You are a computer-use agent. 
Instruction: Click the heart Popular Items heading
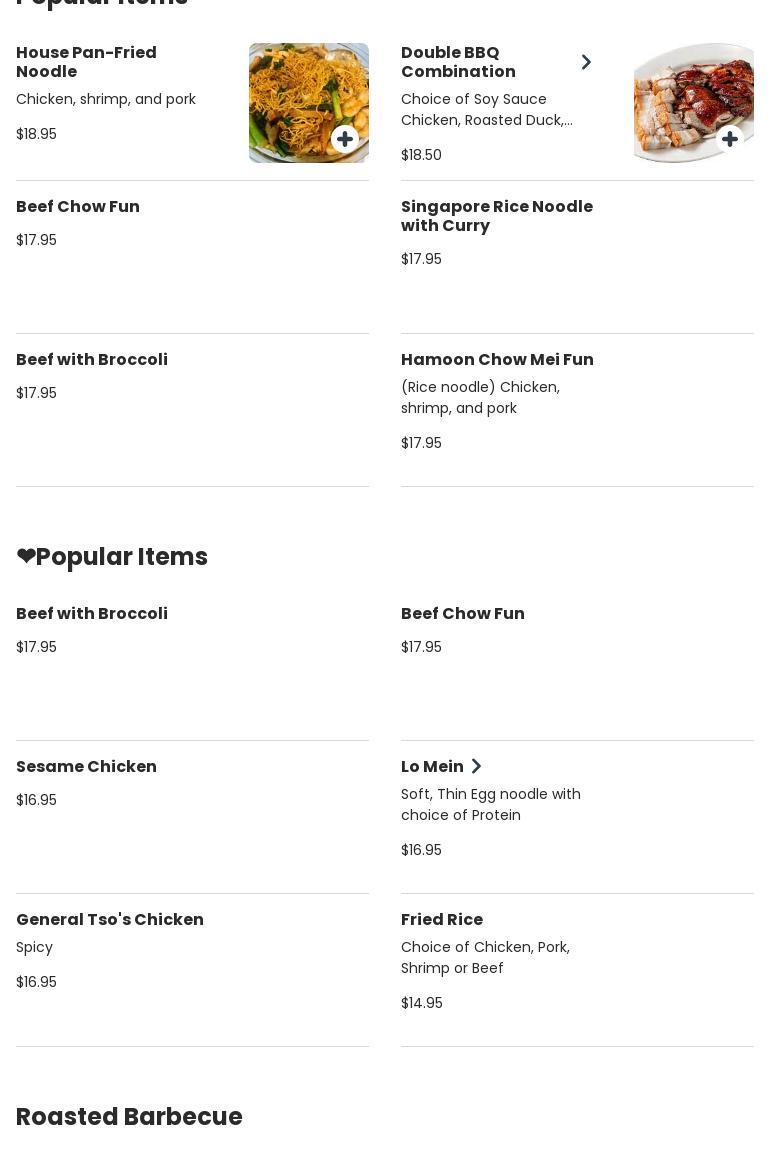pos(112,557)
